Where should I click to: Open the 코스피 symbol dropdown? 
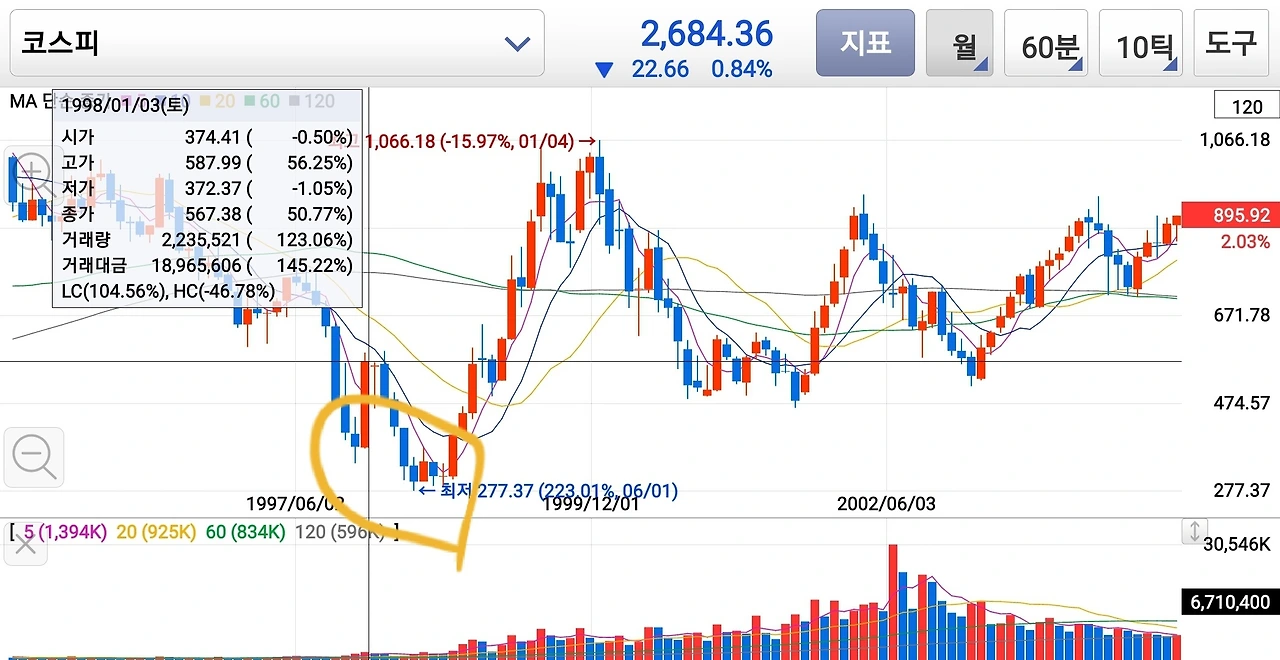(277, 43)
